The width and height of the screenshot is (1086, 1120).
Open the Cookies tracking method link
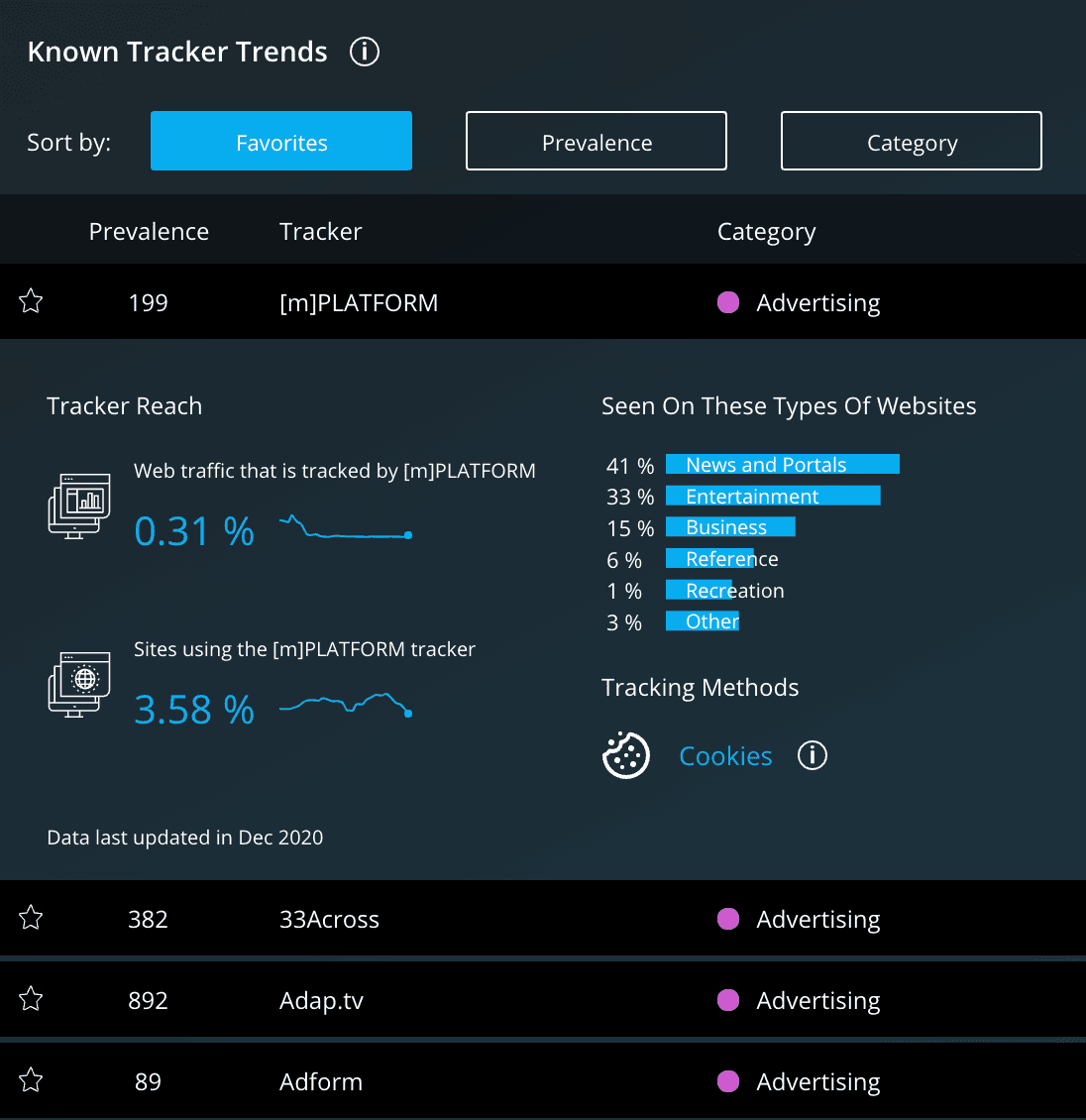pyautogui.click(x=724, y=755)
